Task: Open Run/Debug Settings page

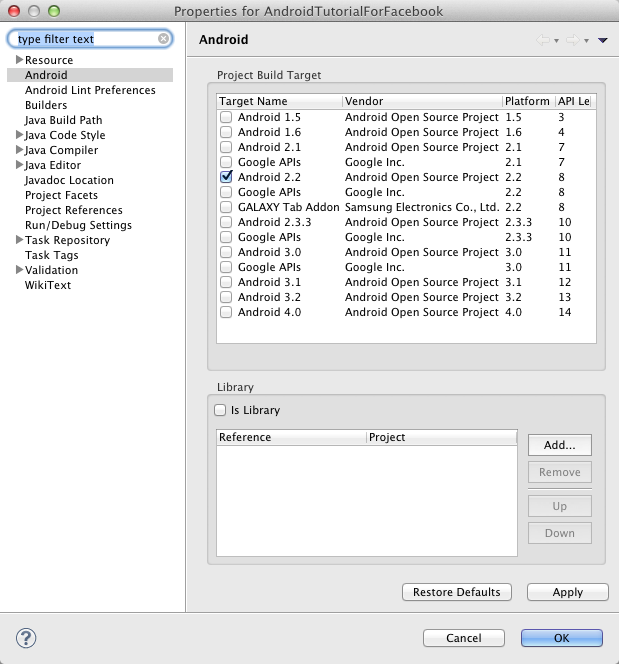Action: click(78, 225)
